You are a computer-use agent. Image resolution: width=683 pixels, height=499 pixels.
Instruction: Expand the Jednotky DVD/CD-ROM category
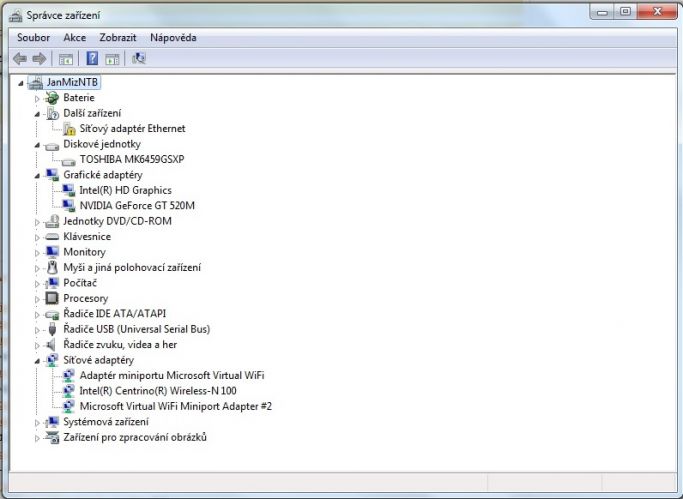(x=37, y=222)
